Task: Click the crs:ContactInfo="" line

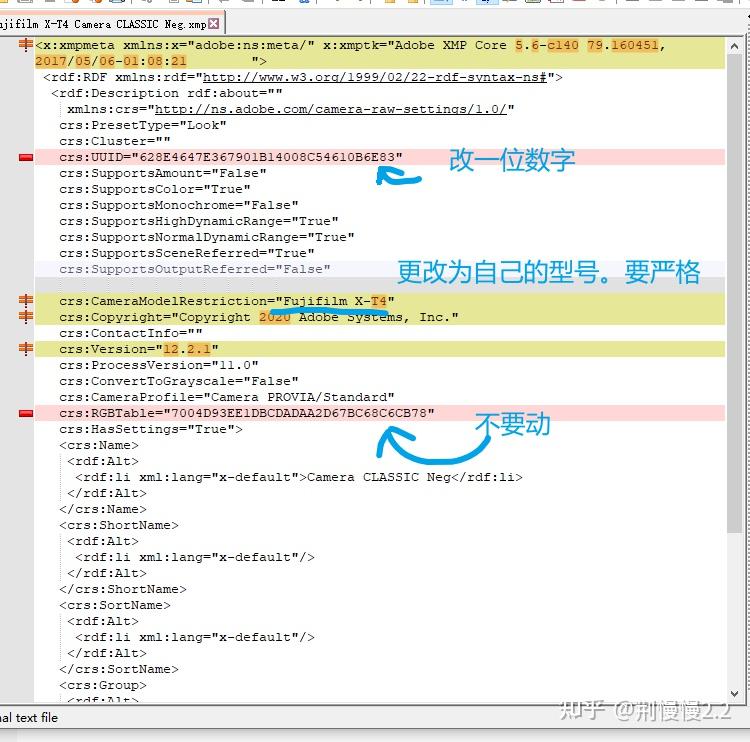Action: coord(131,333)
